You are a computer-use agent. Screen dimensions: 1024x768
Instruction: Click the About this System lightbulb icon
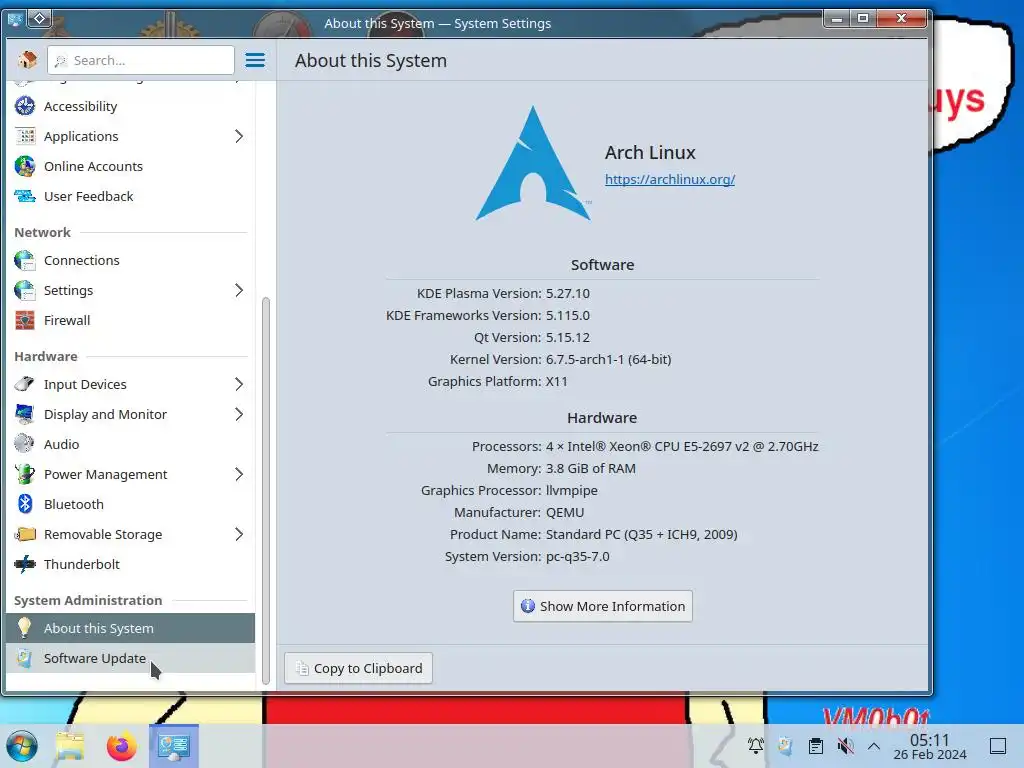tap(25, 628)
